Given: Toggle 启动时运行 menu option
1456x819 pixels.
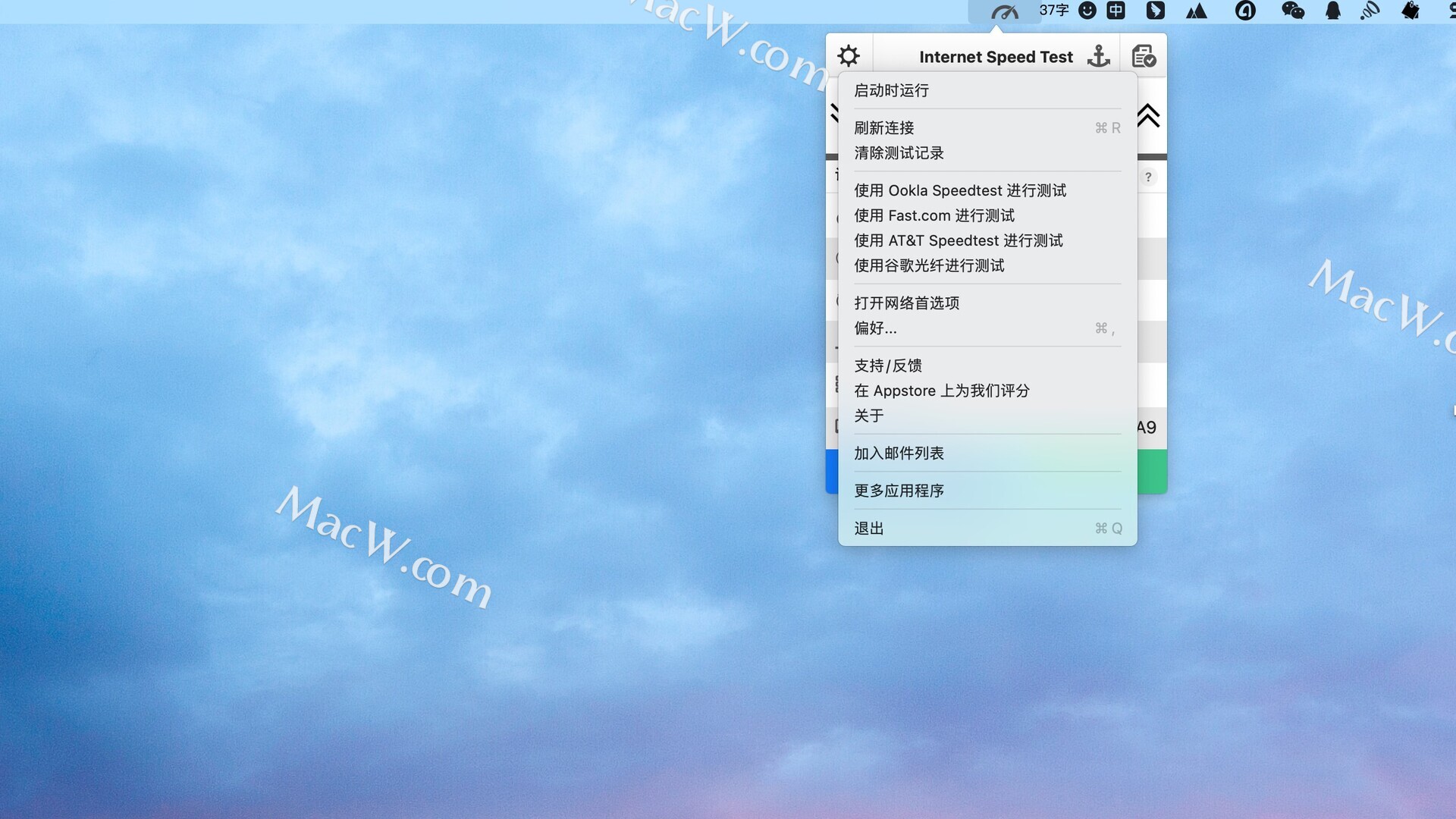Looking at the screenshot, I should click(x=987, y=90).
